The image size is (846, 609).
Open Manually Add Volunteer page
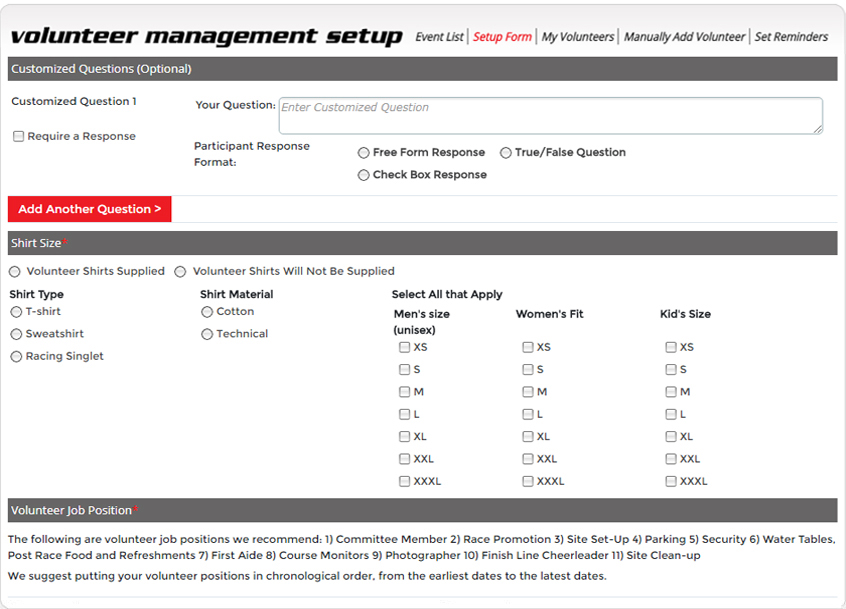684,37
